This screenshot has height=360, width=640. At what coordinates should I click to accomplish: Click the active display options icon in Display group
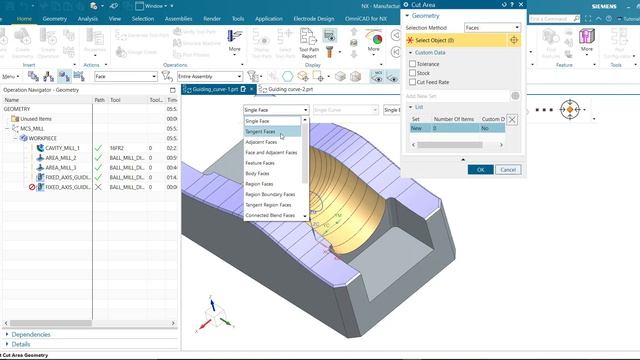(329, 35)
